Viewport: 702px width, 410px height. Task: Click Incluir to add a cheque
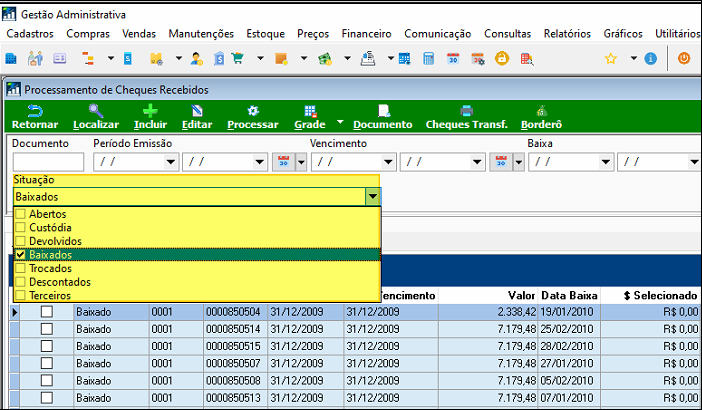pos(150,111)
